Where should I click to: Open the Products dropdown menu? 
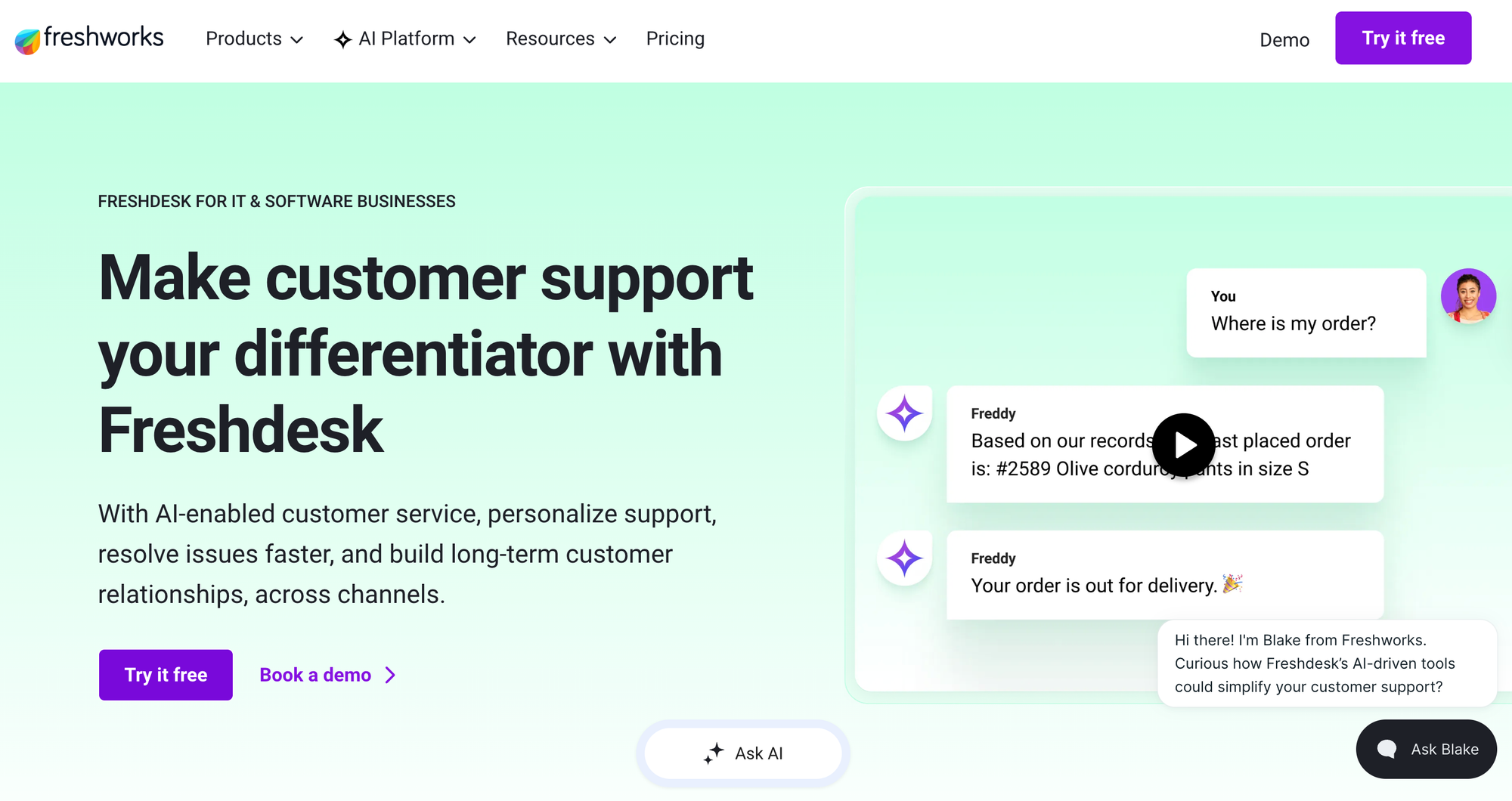pos(254,39)
